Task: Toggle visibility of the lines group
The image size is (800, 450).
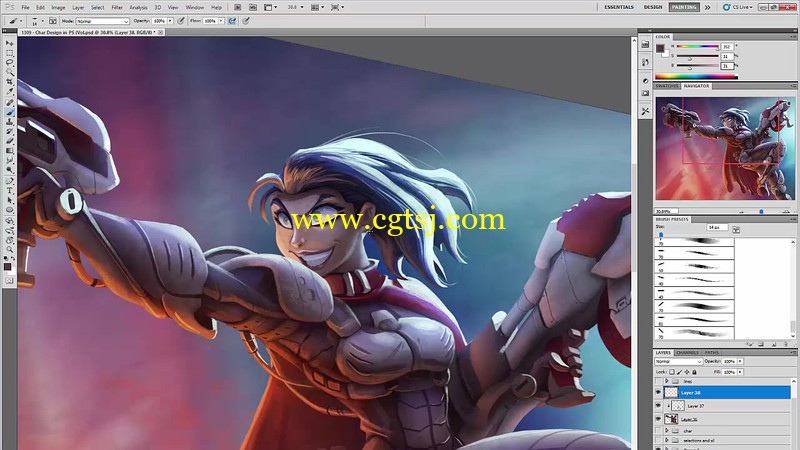Action: click(658, 381)
